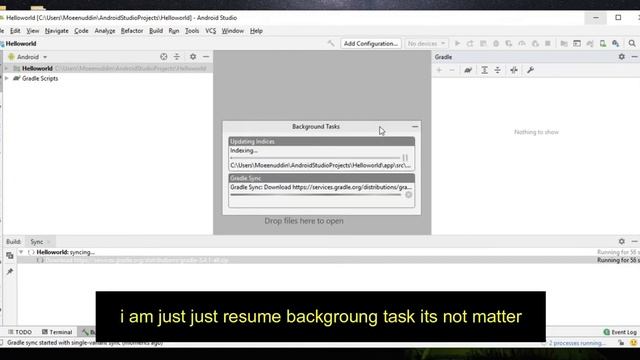Toggle Gradle offline mode icon
Screen dimensions: 640x360
coord(514,70)
